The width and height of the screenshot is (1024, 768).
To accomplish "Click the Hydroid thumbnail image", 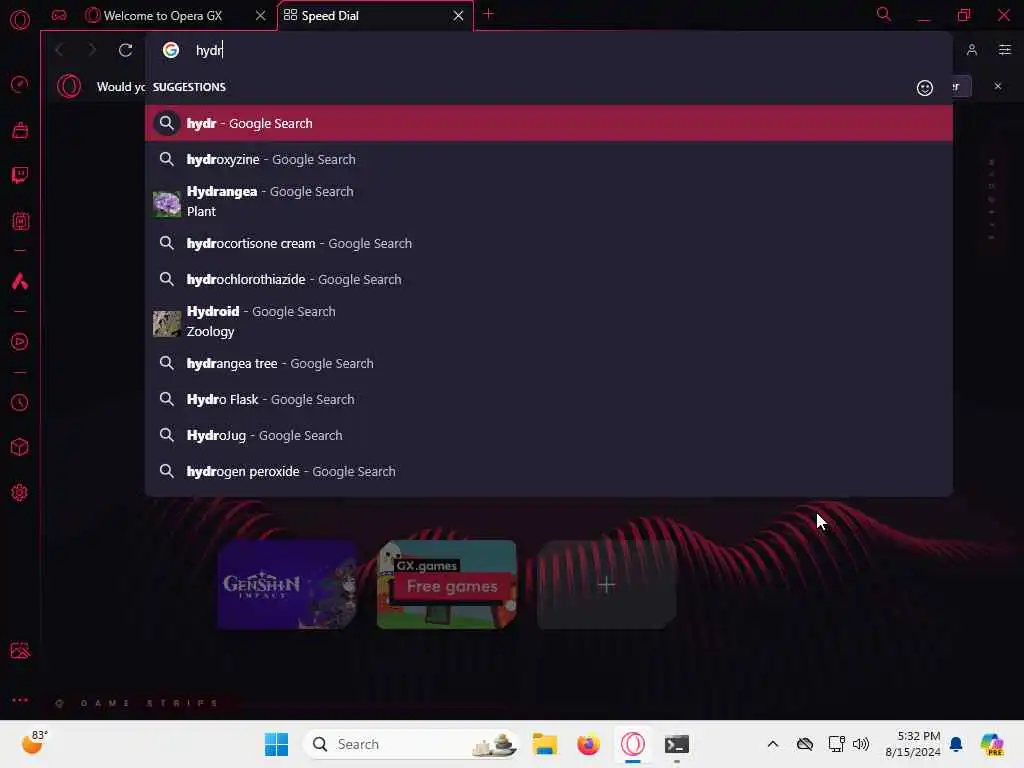I will coord(167,323).
